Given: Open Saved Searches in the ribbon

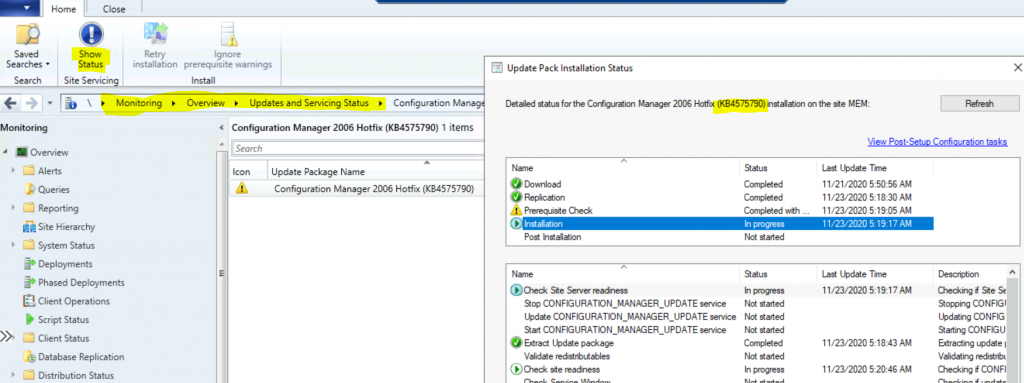Looking at the screenshot, I should tap(27, 46).
